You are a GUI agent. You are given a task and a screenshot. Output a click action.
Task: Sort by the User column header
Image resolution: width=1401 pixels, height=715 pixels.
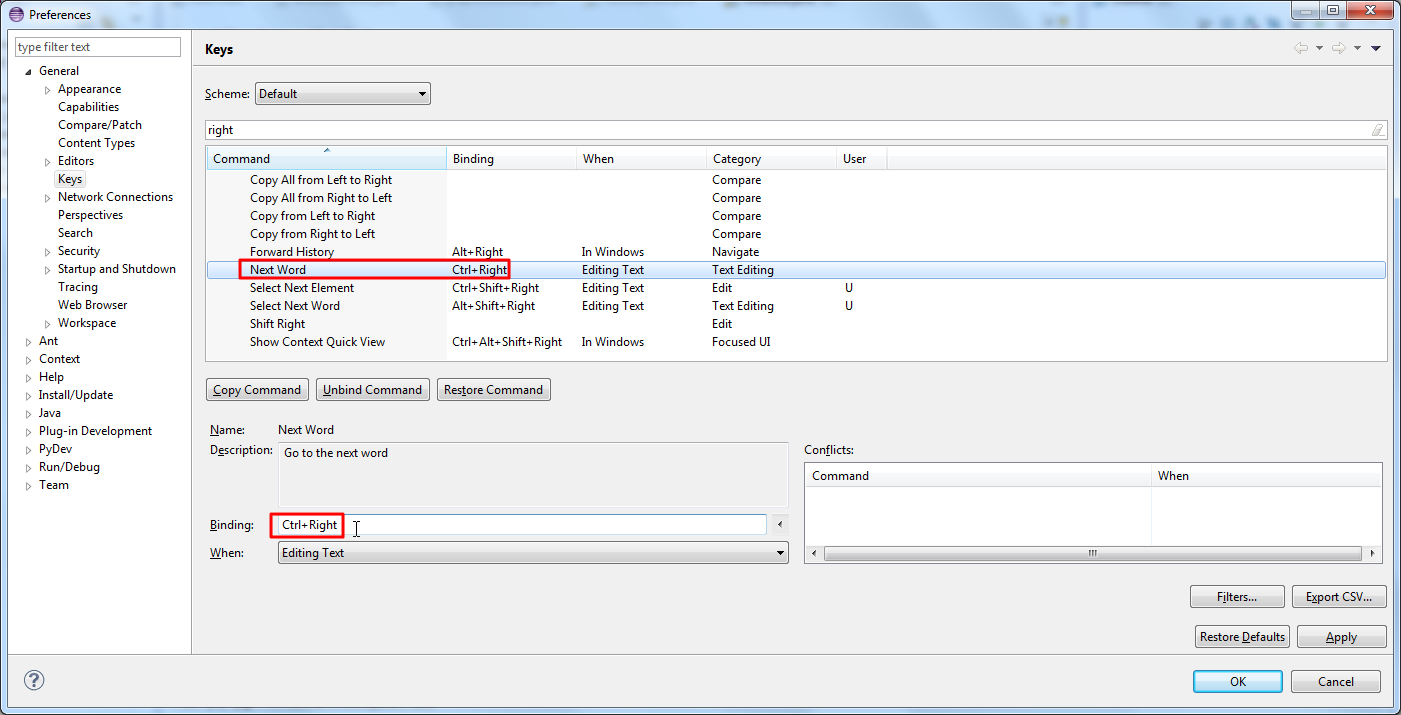(x=861, y=159)
